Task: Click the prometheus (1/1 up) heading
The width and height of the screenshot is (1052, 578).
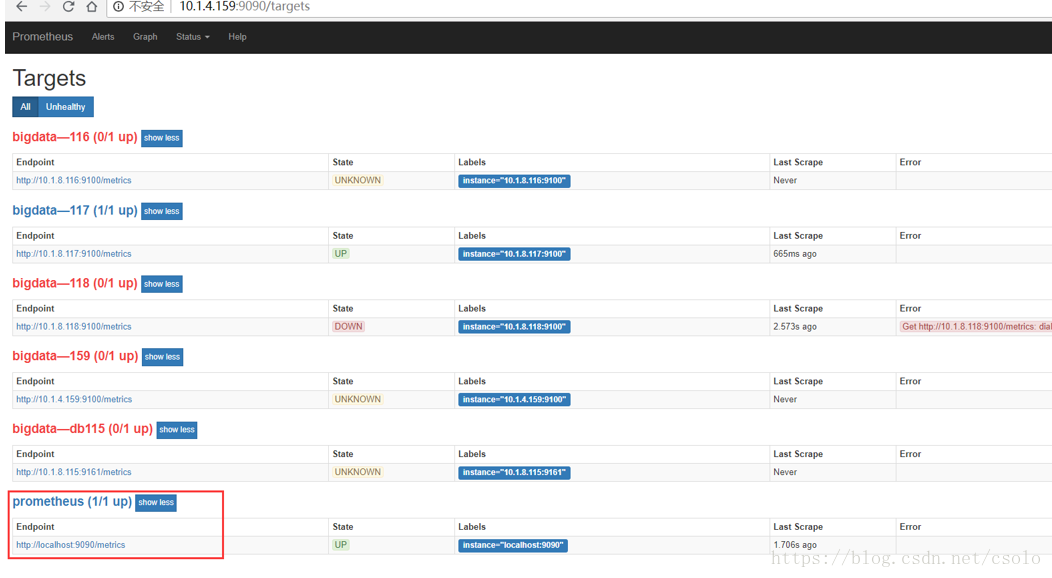Action: 72,502
